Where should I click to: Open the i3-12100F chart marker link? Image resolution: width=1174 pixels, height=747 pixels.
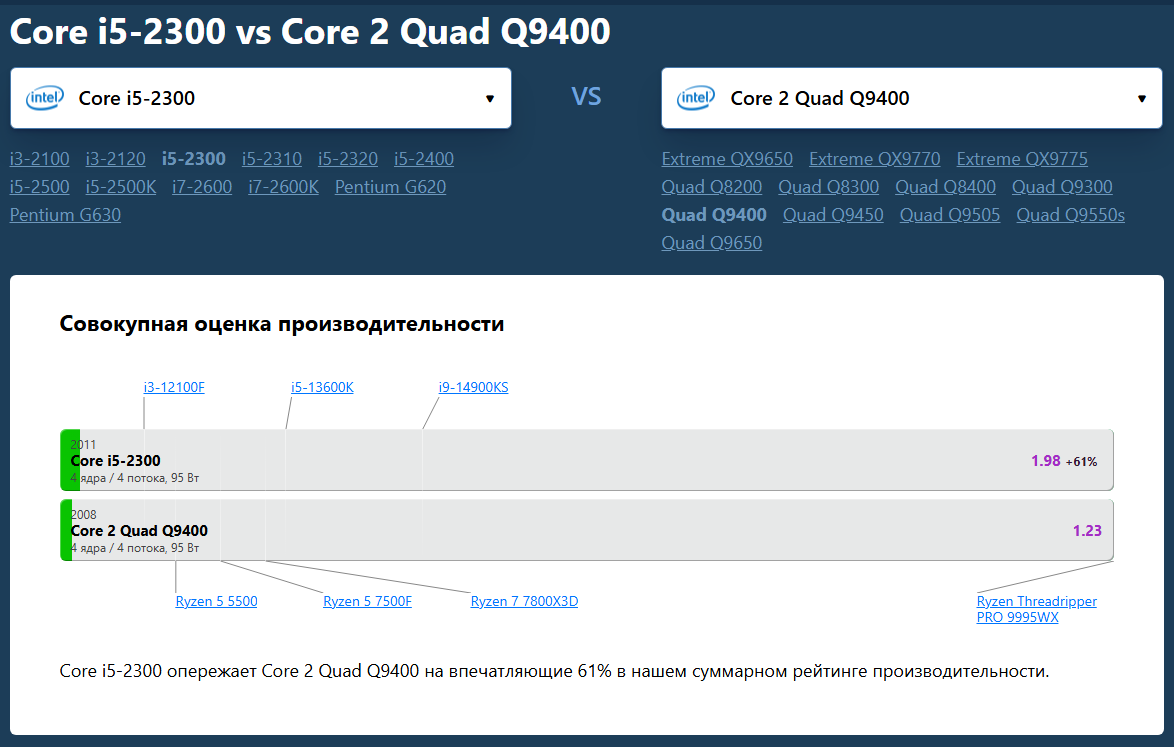(x=174, y=387)
